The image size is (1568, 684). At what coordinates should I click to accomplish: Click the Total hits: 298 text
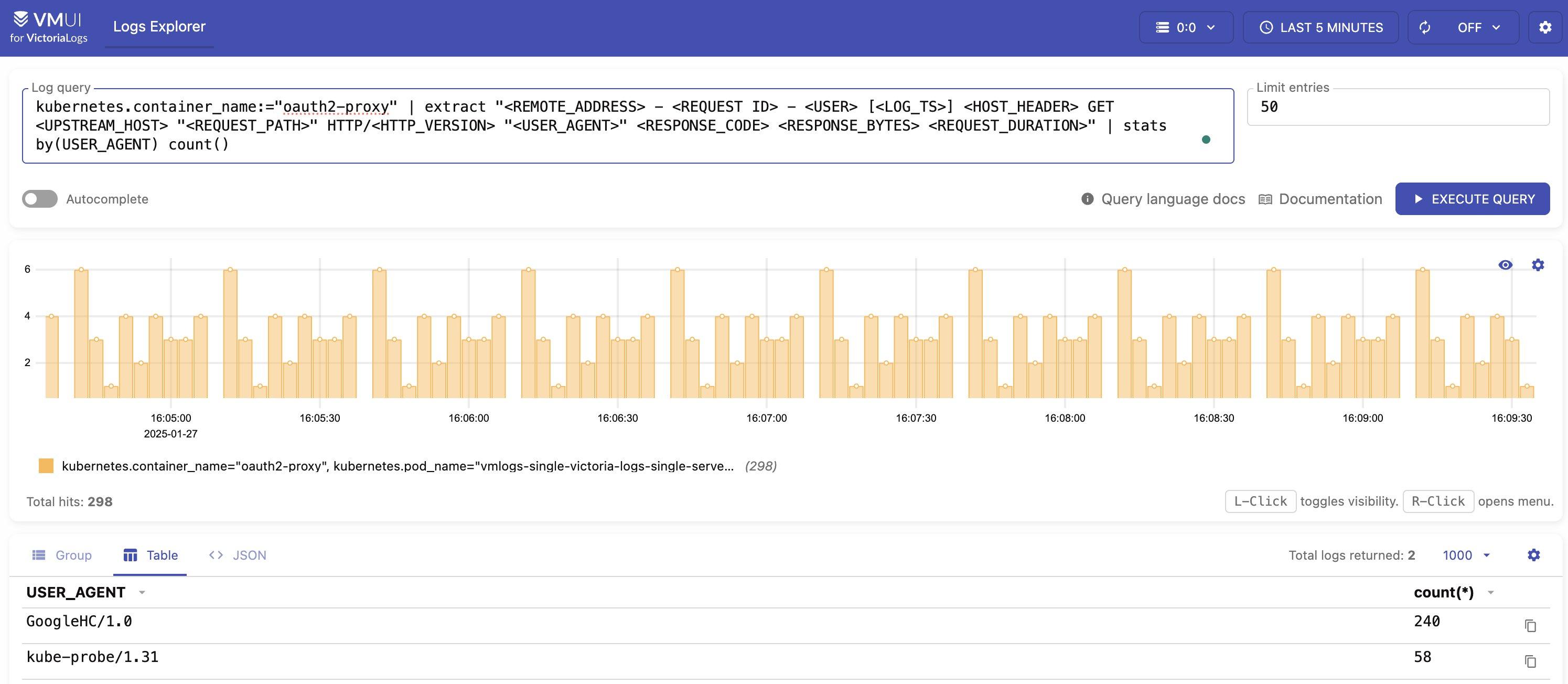69,502
